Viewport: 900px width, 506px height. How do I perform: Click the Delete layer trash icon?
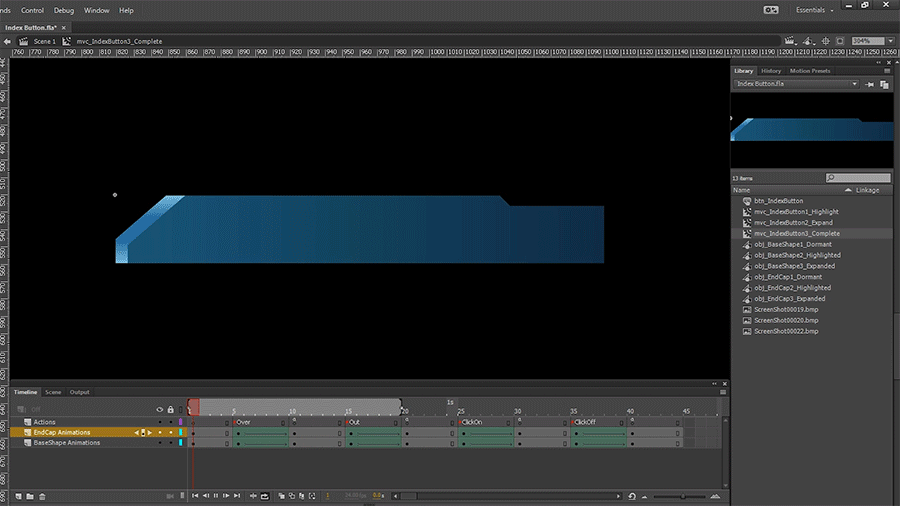tap(42, 496)
